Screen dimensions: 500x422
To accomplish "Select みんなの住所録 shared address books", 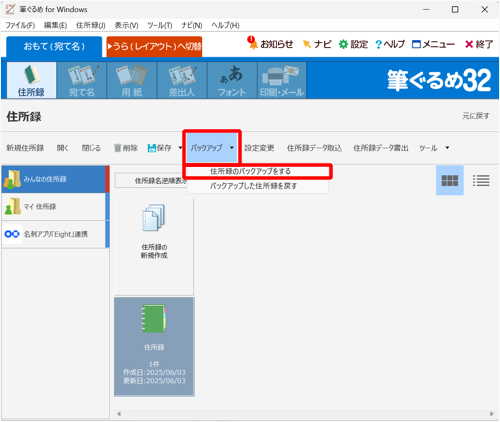I will click(55, 179).
